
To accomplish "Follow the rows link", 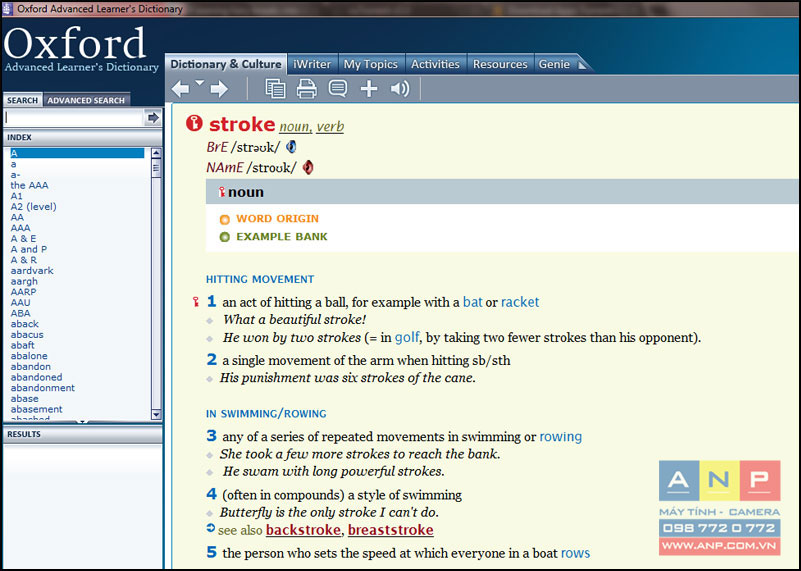I will tap(576, 553).
